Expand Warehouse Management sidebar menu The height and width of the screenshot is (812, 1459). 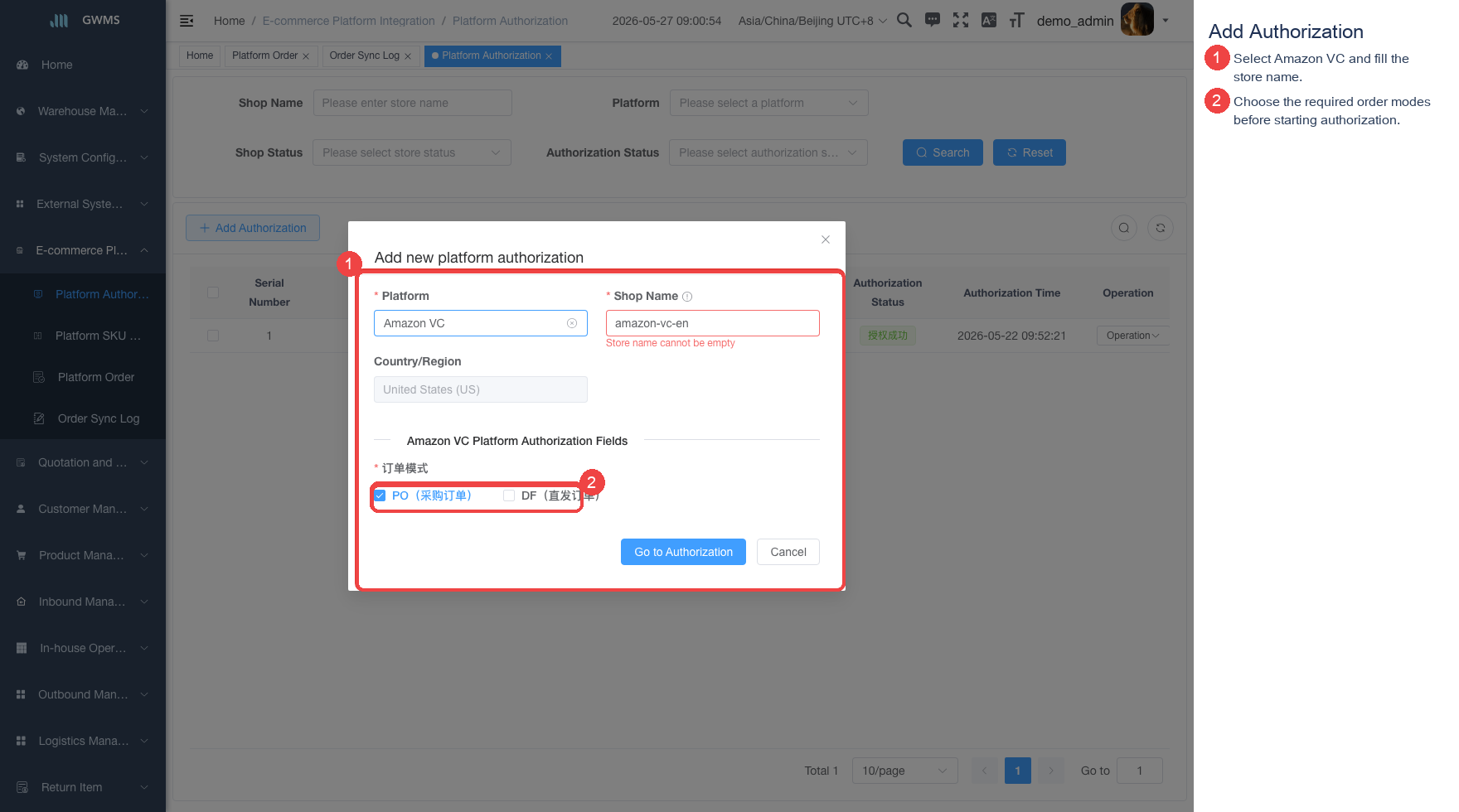point(83,111)
